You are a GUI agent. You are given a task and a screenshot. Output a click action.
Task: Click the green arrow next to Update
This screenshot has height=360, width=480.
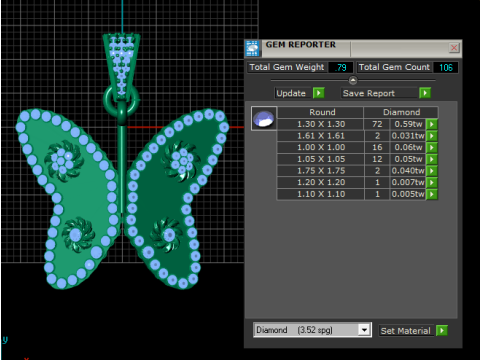click(319, 93)
